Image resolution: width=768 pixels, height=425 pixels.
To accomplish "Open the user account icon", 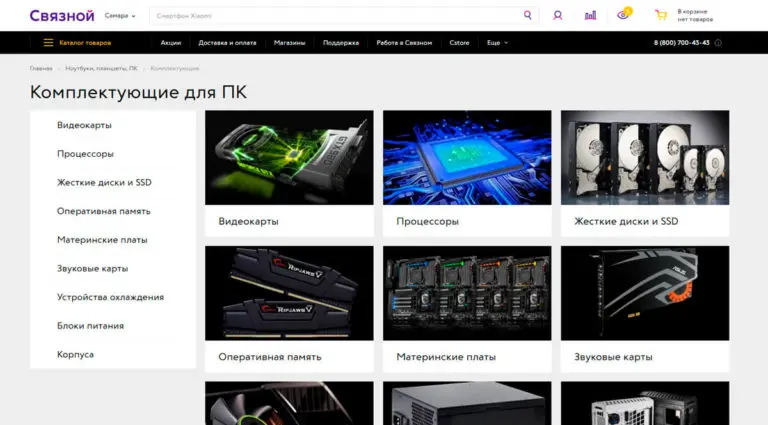I will click(x=557, y=16).
